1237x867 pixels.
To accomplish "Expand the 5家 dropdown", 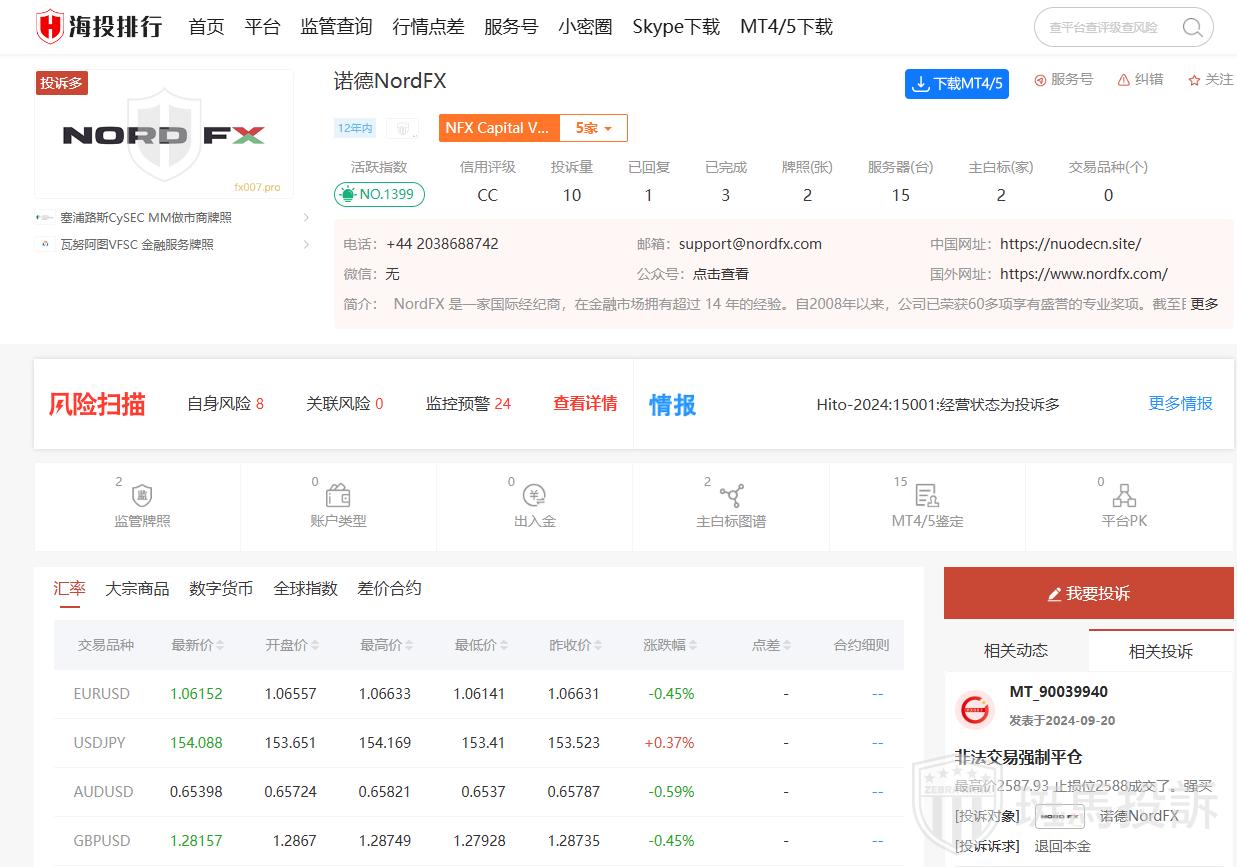I will pos(593,128).
